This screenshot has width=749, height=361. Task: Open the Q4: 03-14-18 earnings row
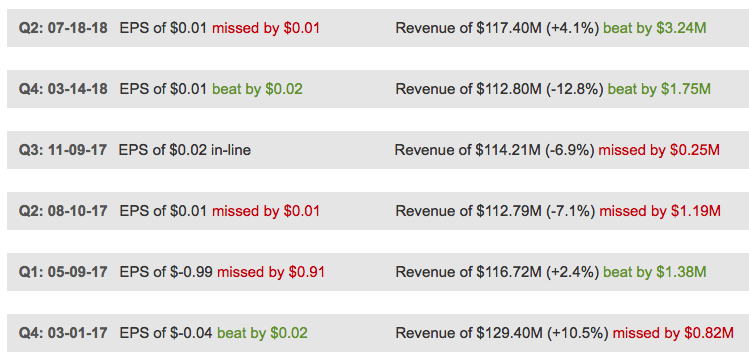pos(378,89)
